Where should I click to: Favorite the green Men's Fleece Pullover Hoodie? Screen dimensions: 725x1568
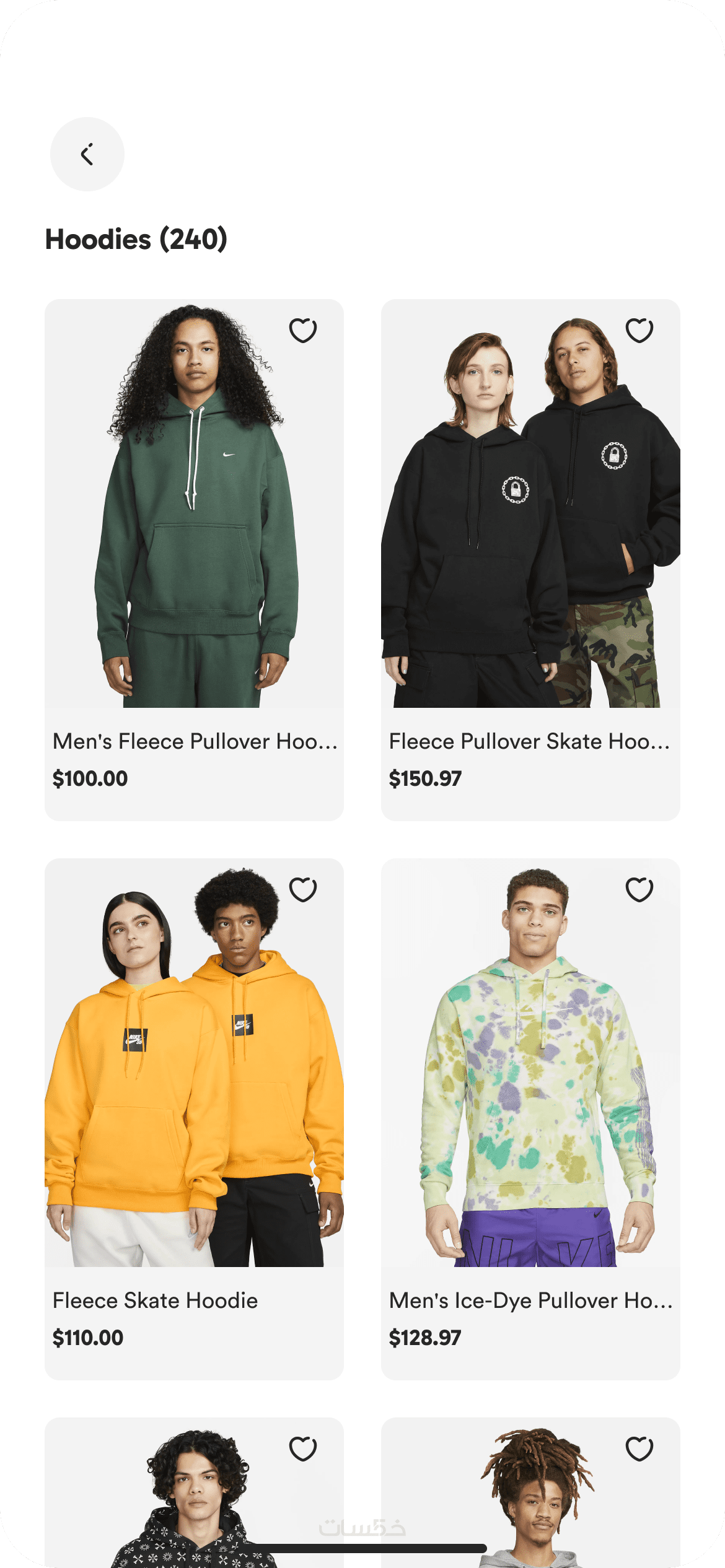click(x=303, y=330)
